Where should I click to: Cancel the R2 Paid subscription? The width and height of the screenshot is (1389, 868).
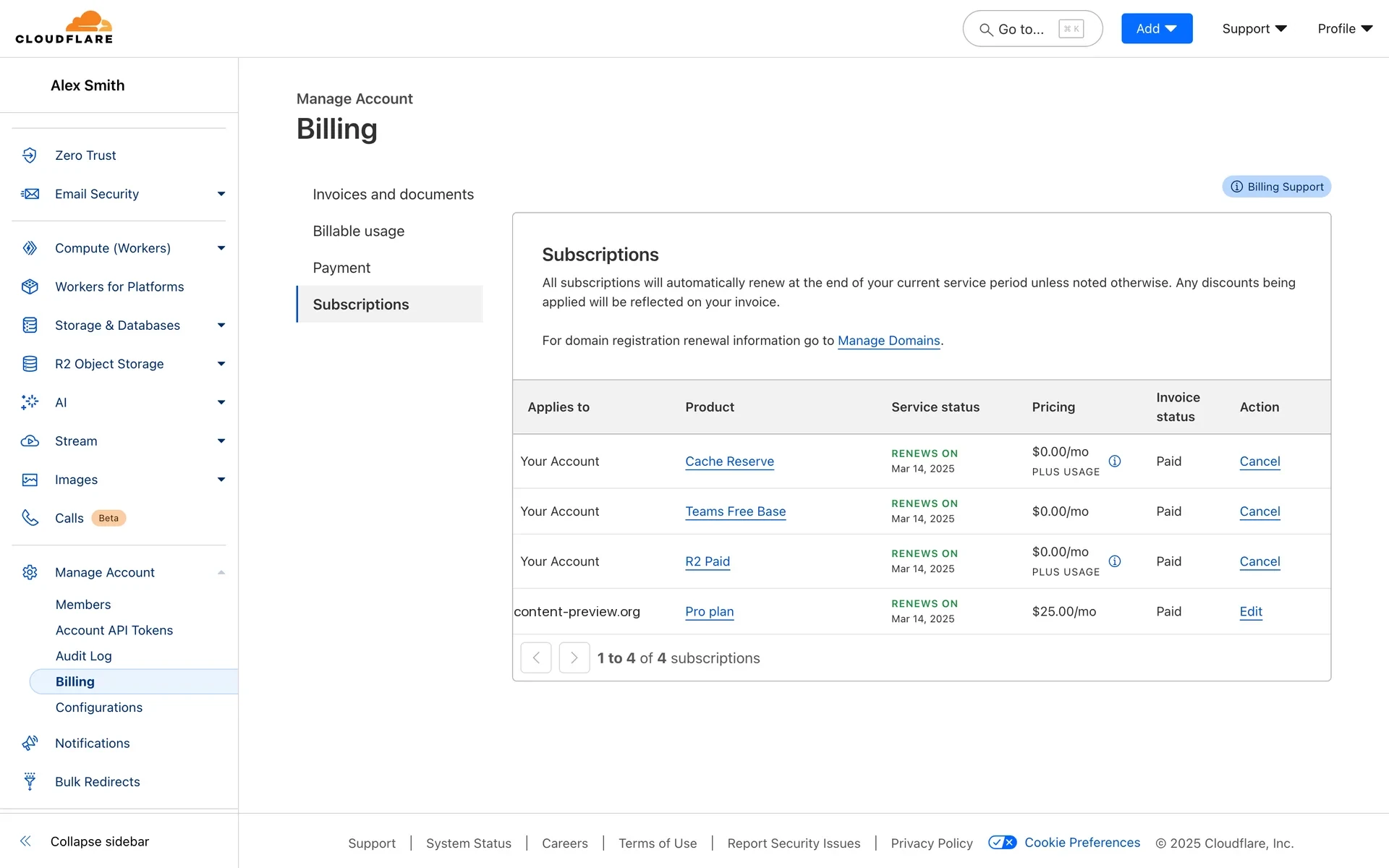coord(1260,561)
